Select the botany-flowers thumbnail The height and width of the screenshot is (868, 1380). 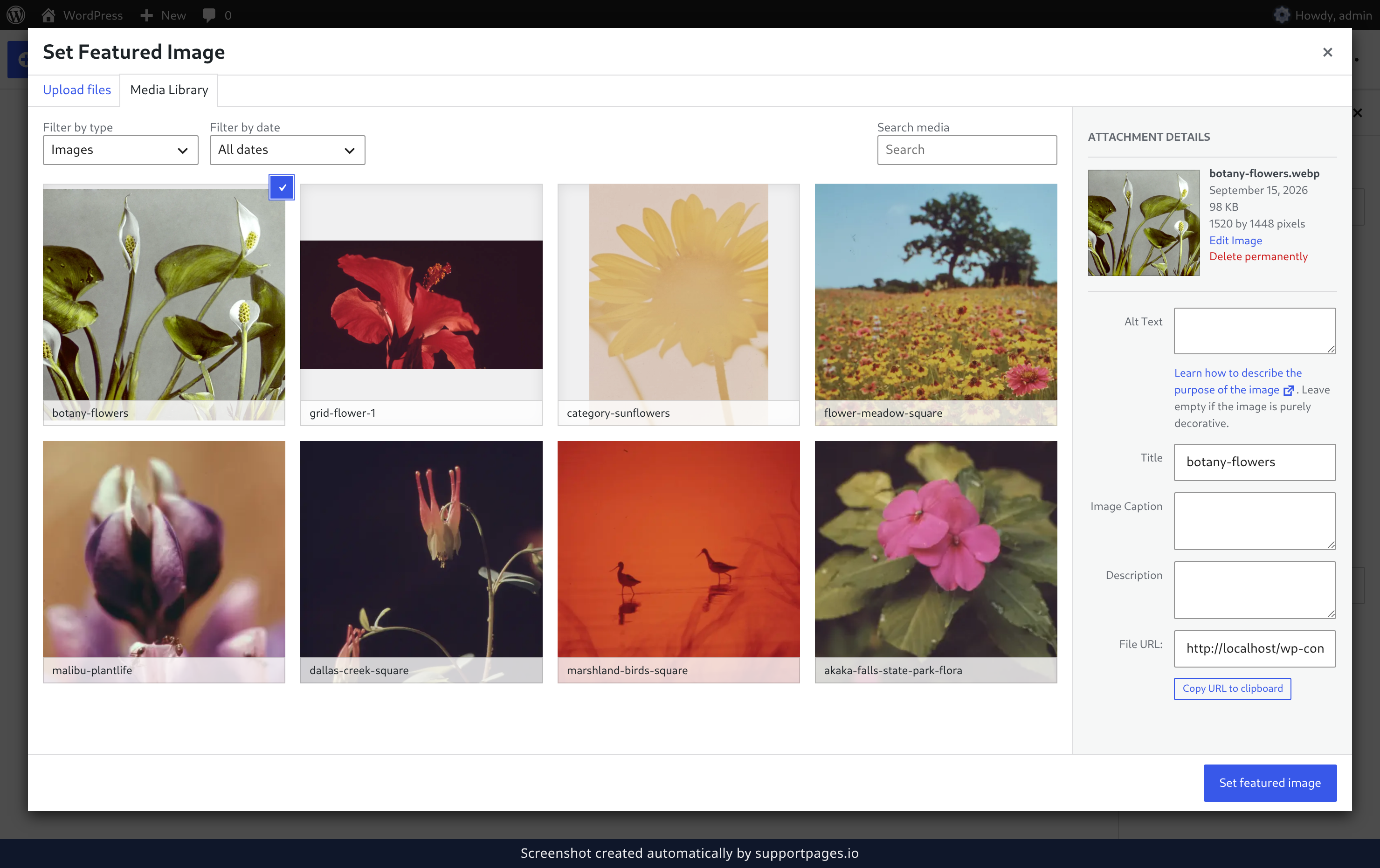click(x=164, y=304)
